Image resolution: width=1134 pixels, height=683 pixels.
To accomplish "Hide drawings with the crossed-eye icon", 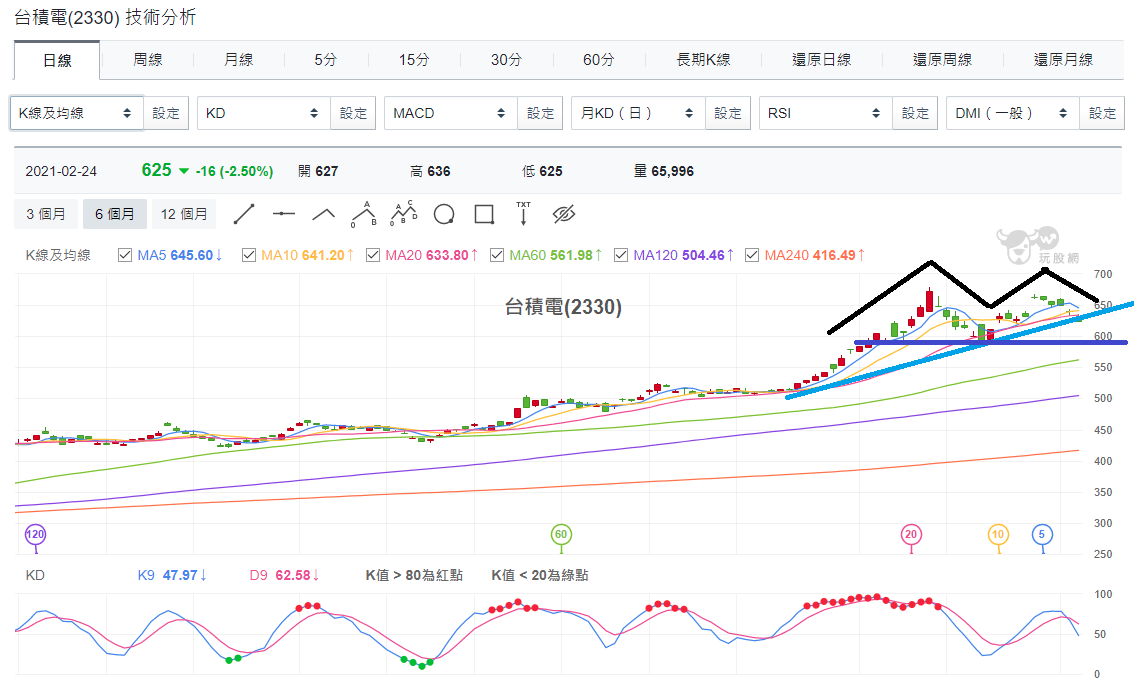I will click(563, 214).
